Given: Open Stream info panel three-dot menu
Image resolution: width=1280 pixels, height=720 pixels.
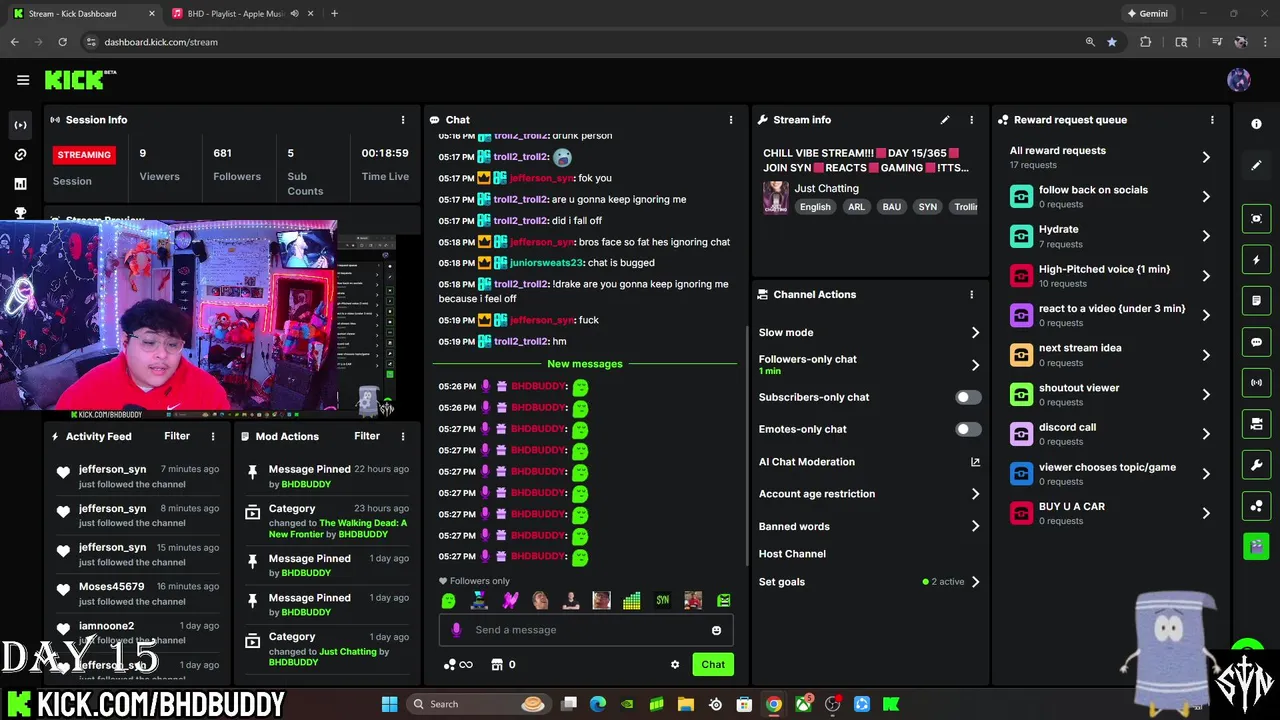Looking at the screenshot, I should coord(971,120).
